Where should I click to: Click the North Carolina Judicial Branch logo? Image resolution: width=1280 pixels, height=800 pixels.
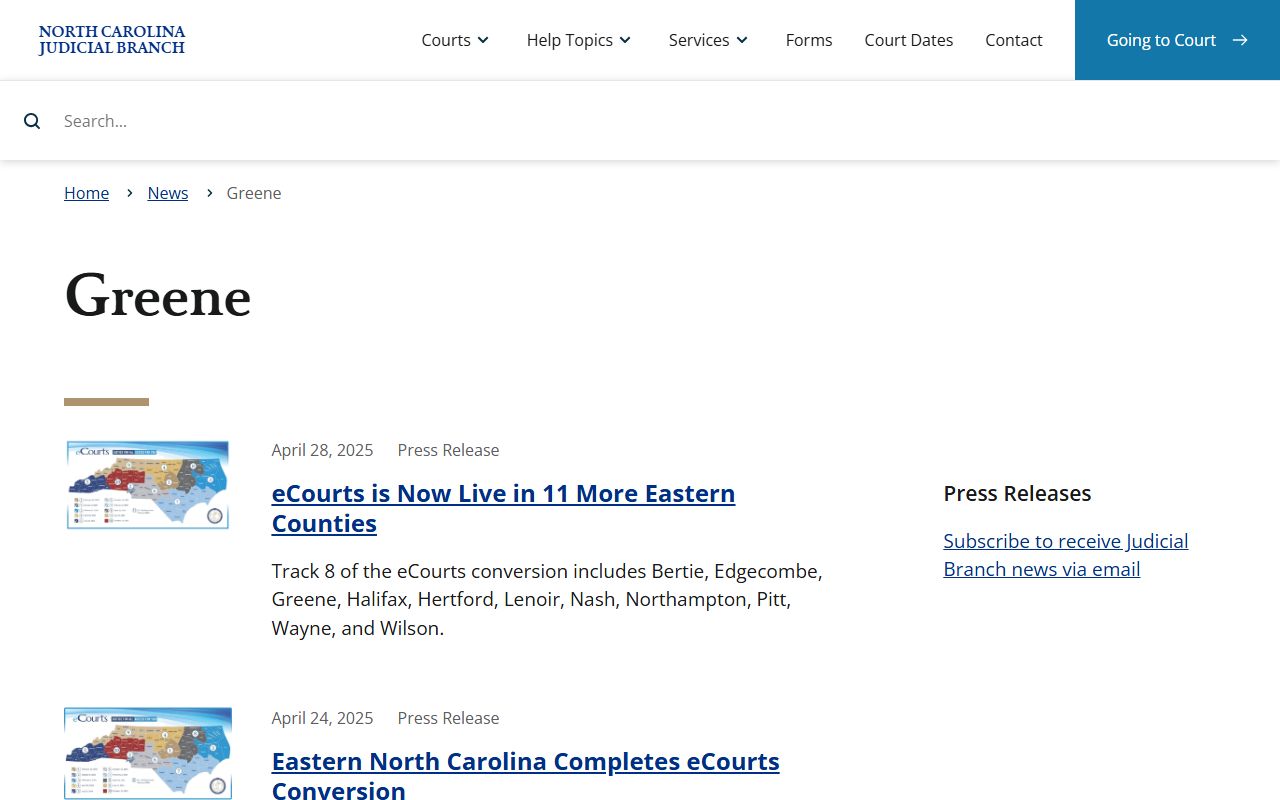click(x=112, y=40)
